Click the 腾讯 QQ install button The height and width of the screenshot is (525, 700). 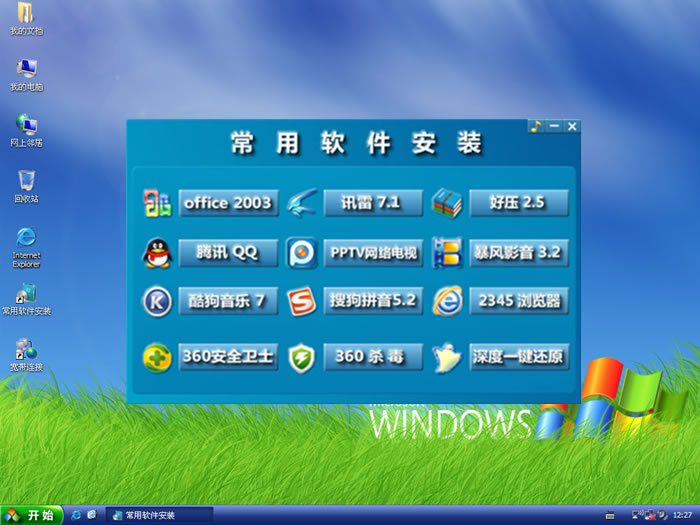[229, 253]
